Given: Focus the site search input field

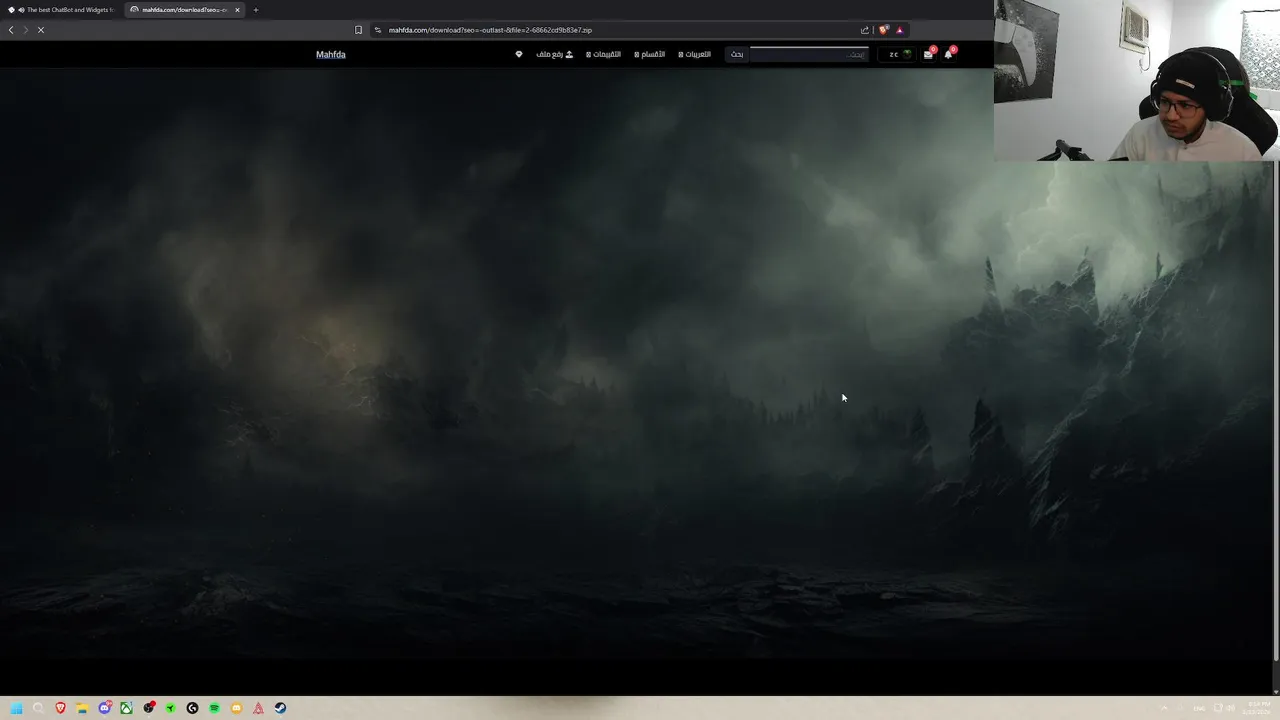Looking at the screenshot, I should (x=809, y=54).
